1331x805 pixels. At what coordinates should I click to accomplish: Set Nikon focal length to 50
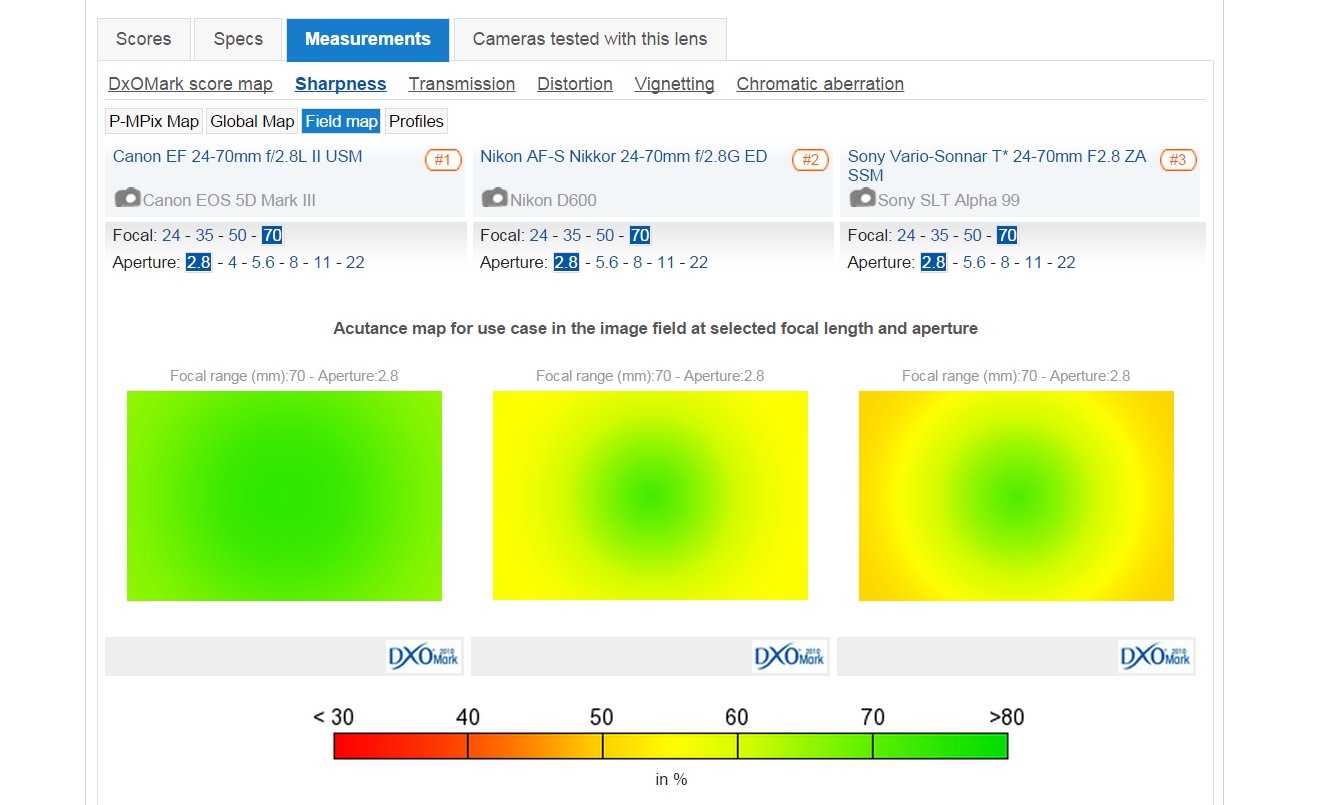coord(605,235)
